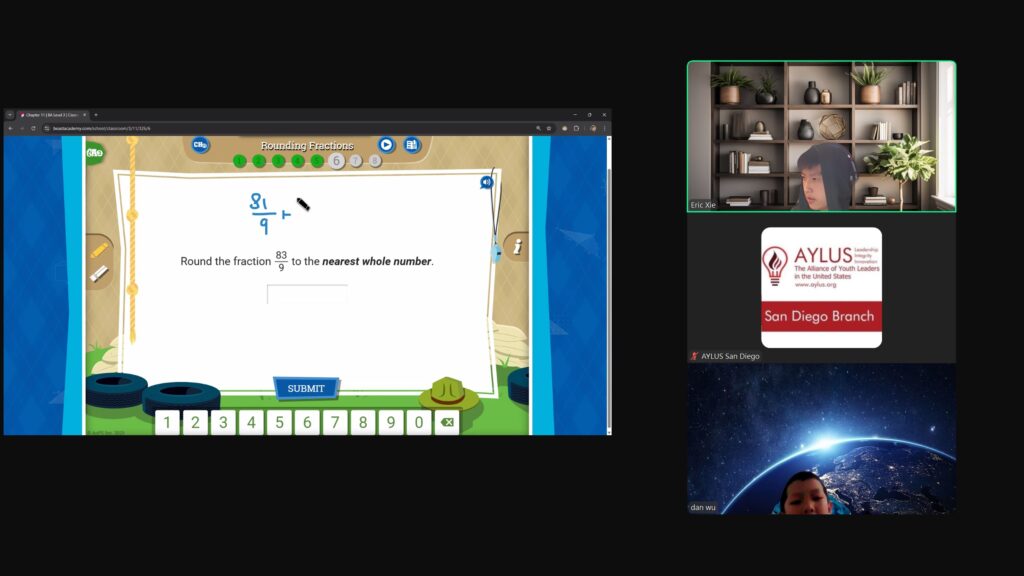Click the green lab badge at top left
The height and width of the screenshot is (576, 1024).
[95, 153]
